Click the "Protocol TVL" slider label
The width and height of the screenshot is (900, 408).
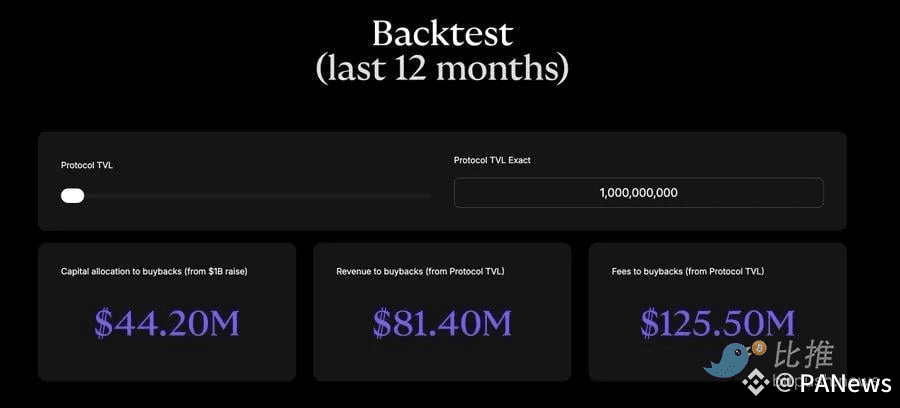pyautogui.click(x=87, y=165)
